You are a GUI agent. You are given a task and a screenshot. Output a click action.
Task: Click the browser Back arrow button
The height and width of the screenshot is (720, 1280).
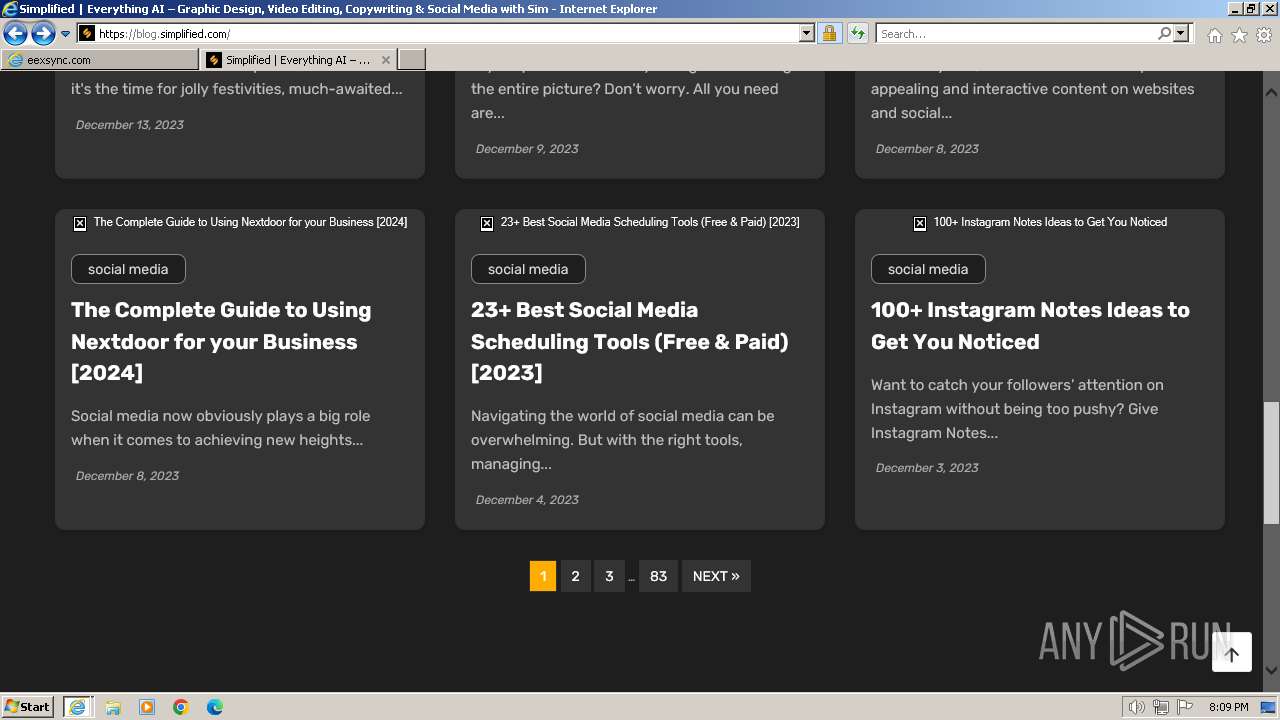tap(15, 34)
